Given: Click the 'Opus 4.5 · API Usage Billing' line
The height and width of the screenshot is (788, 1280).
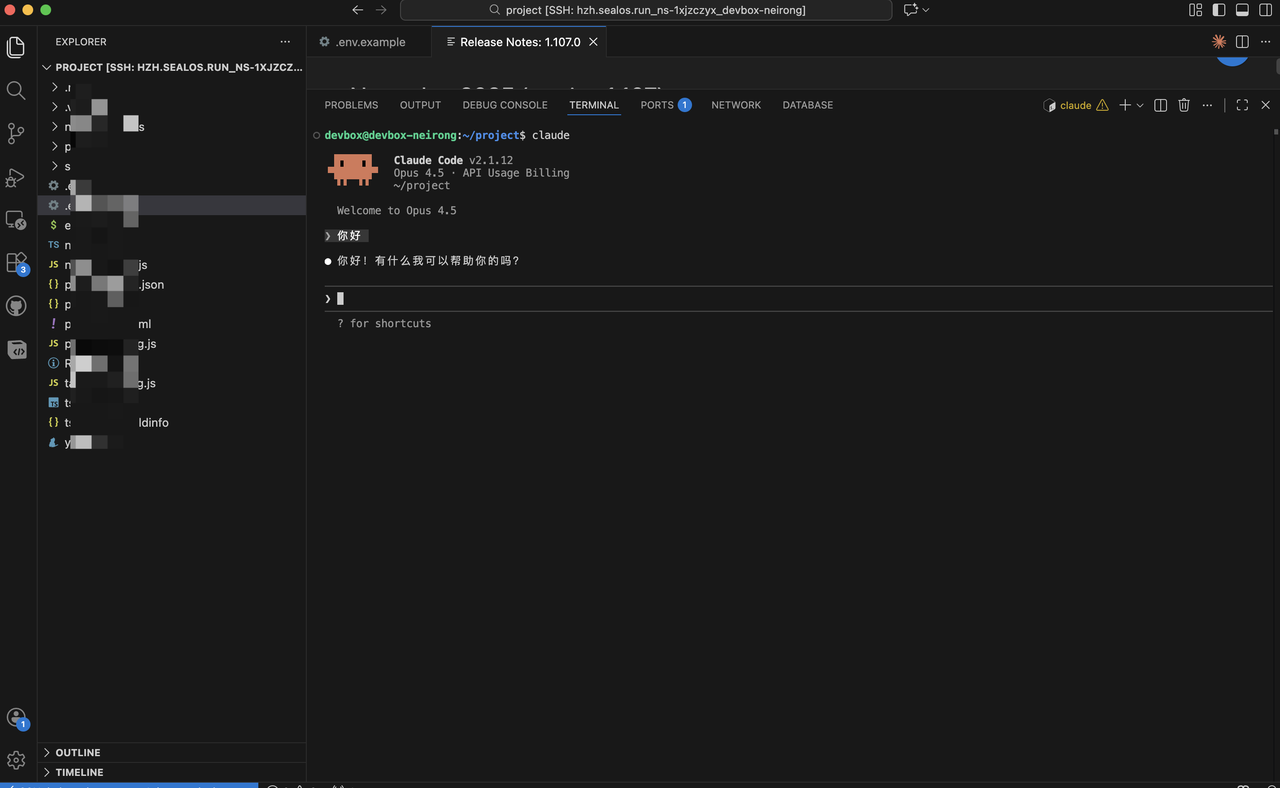Looking at the screenshot, I should click(481, 173).
